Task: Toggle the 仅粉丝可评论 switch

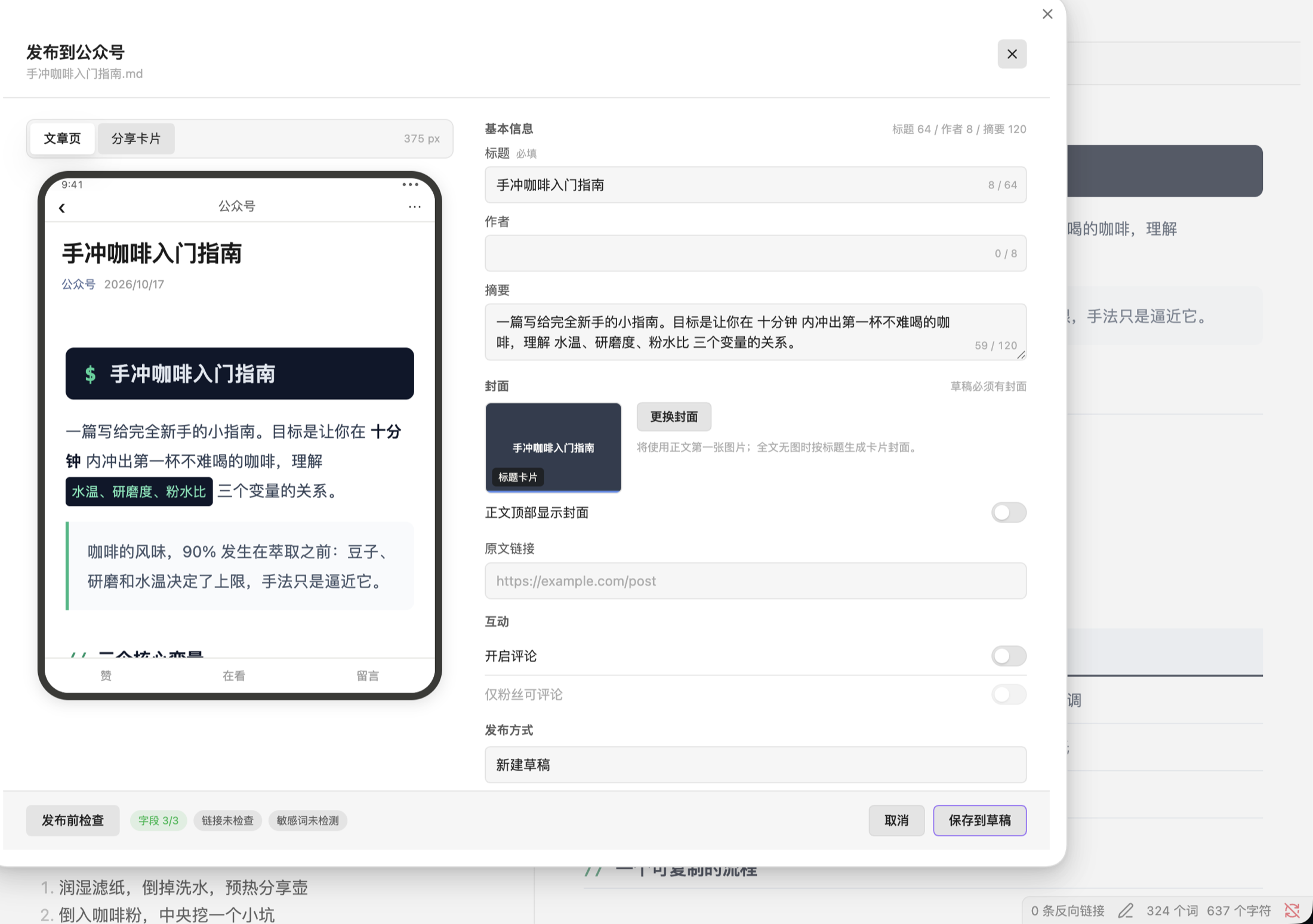Action: (1009, 694)
